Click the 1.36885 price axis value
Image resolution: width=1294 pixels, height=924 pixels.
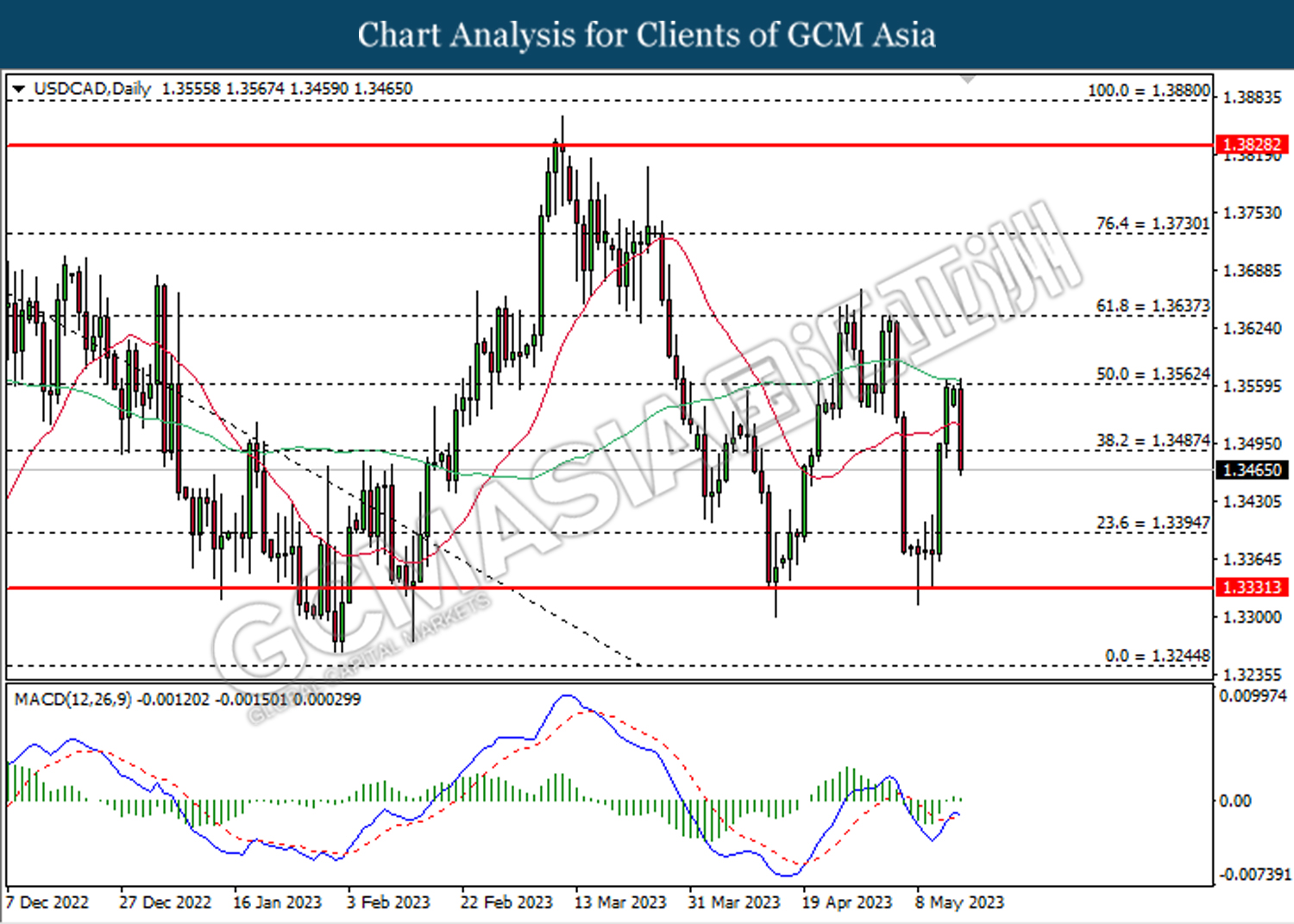(x=1253, y=271)
